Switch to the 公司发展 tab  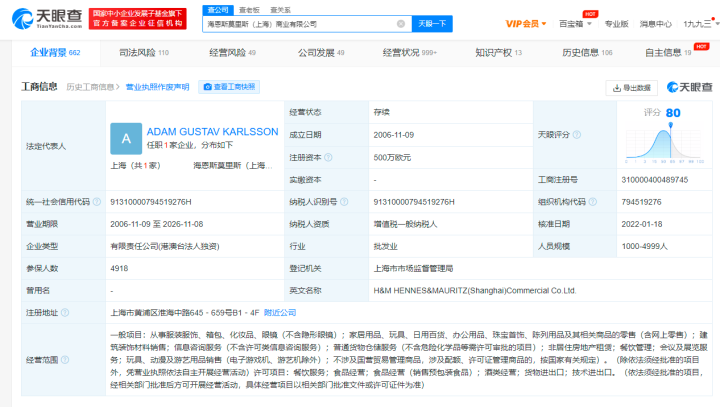(x=321, y=53)
